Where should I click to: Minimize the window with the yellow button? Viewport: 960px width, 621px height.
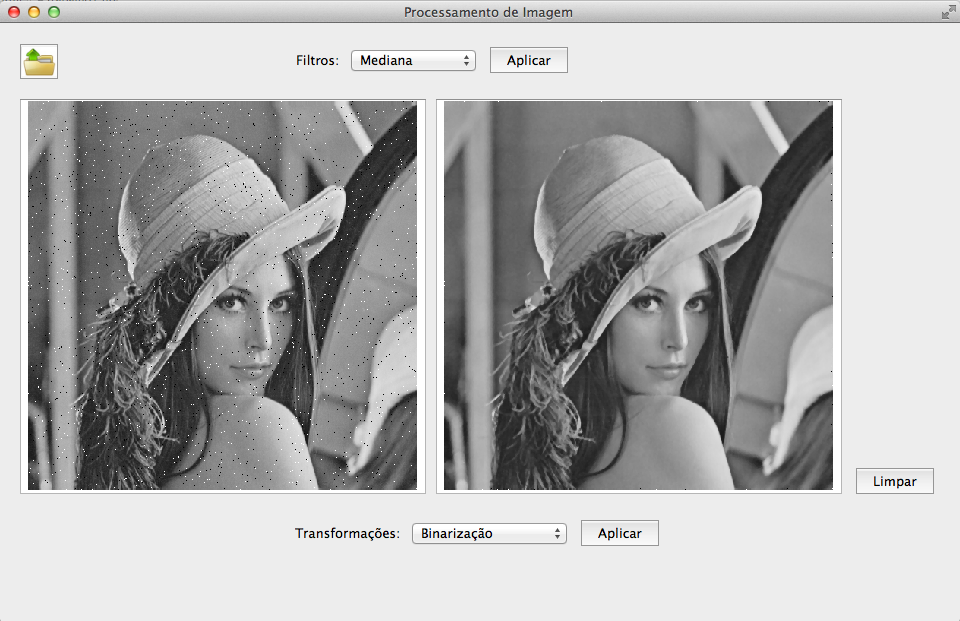34,12
